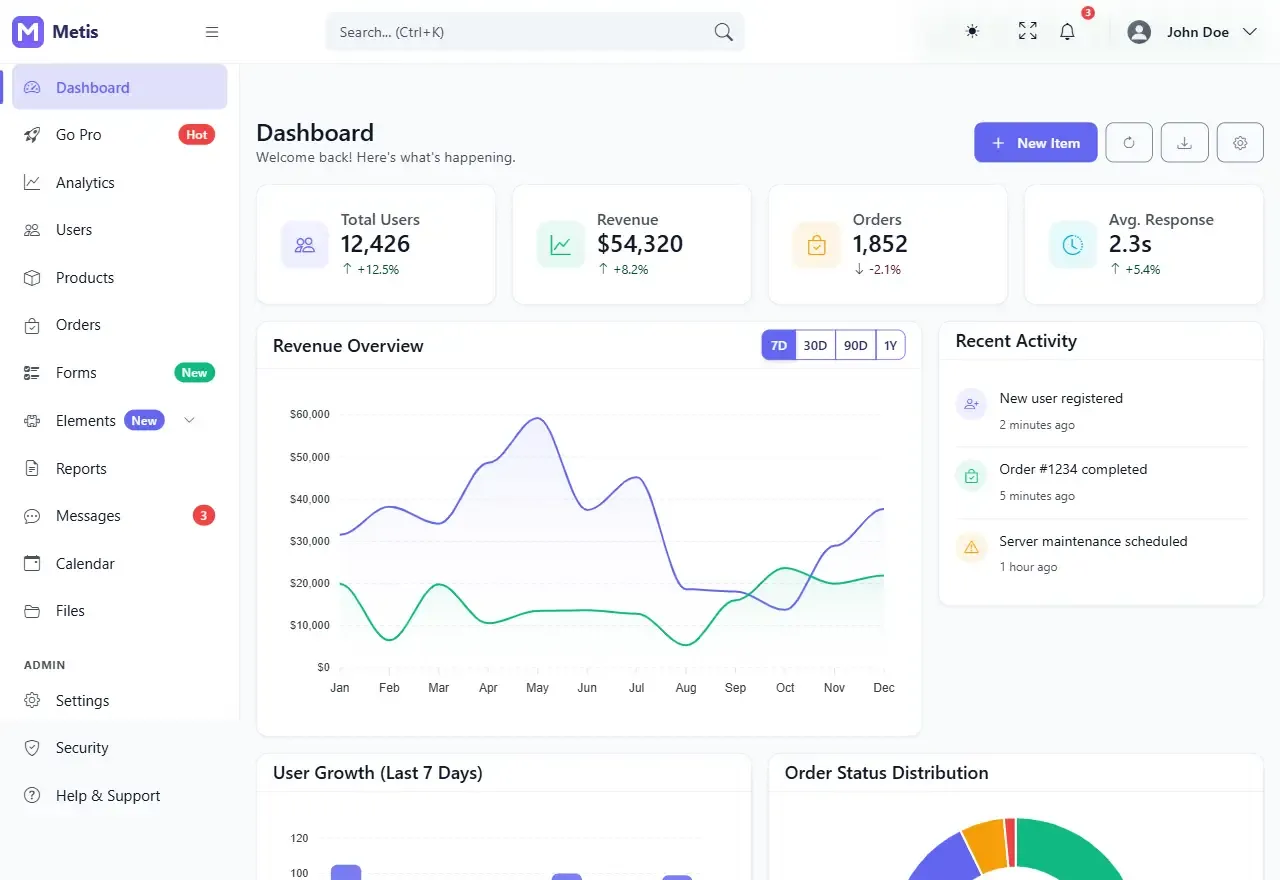
Task: Open Analytics in the sidebar
Action: (120, 182)
